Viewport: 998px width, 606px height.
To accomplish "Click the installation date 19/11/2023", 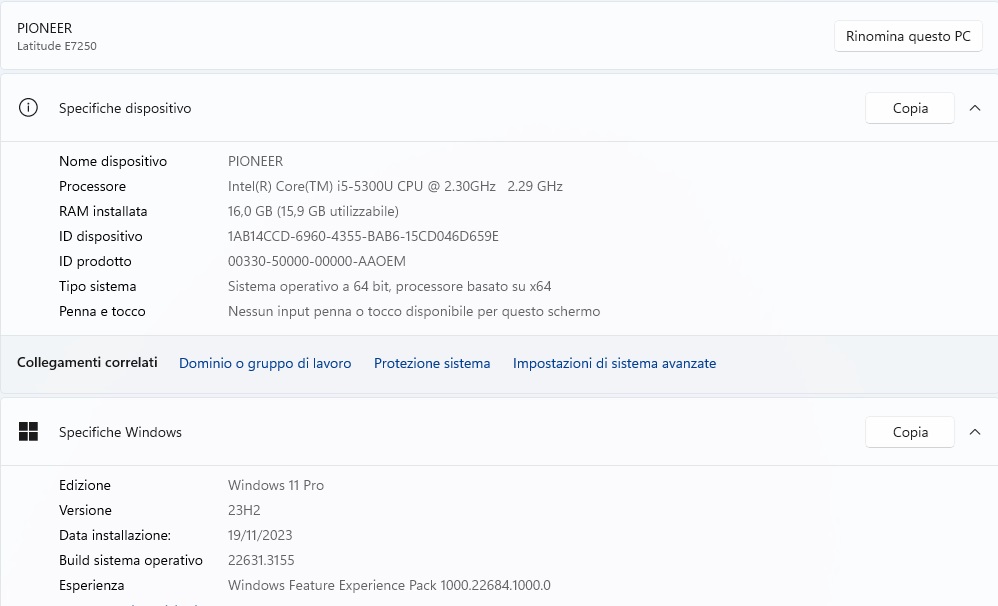I will 260,535.
